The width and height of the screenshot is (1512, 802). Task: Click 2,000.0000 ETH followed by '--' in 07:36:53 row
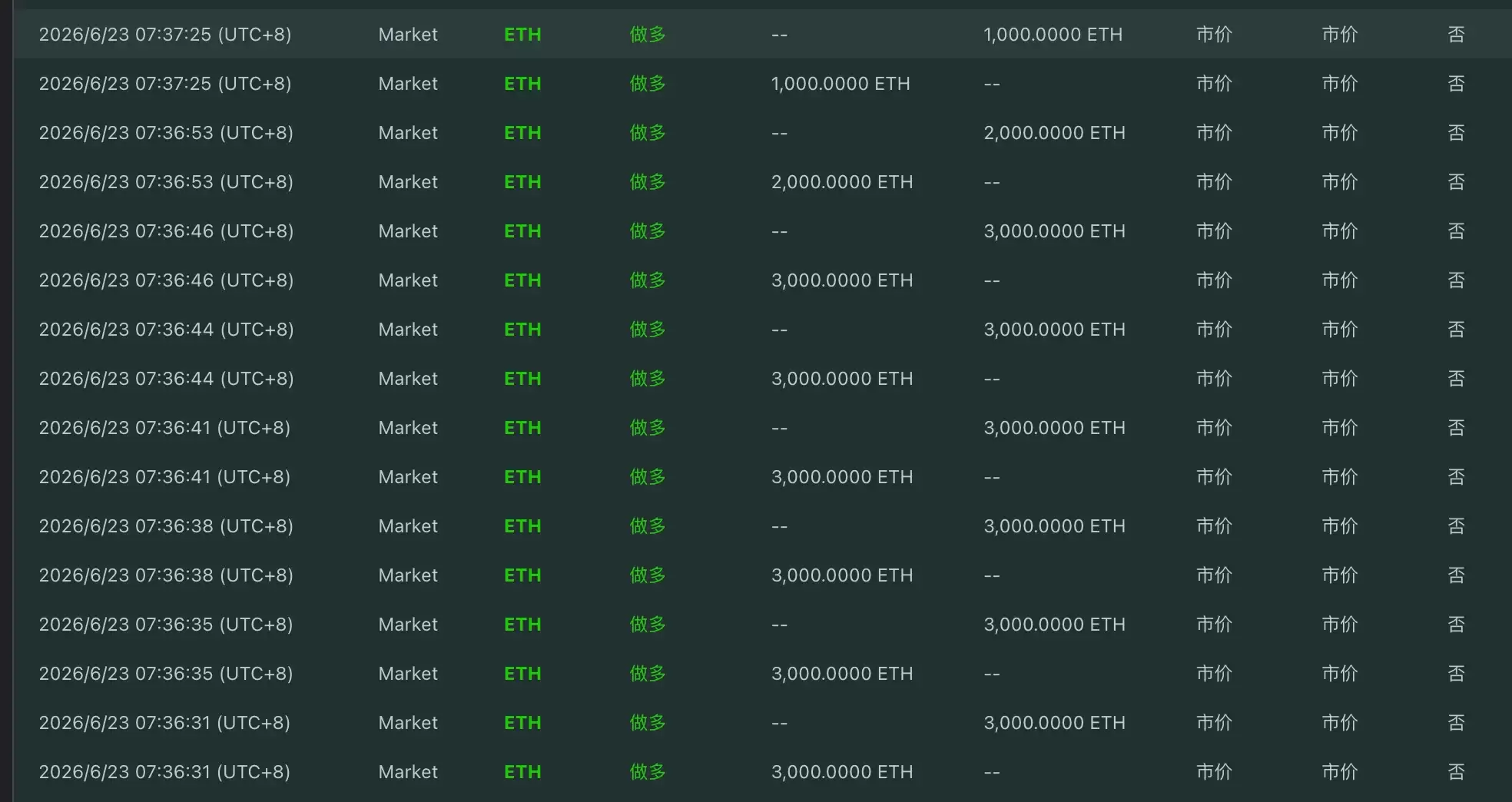(842, 182)
